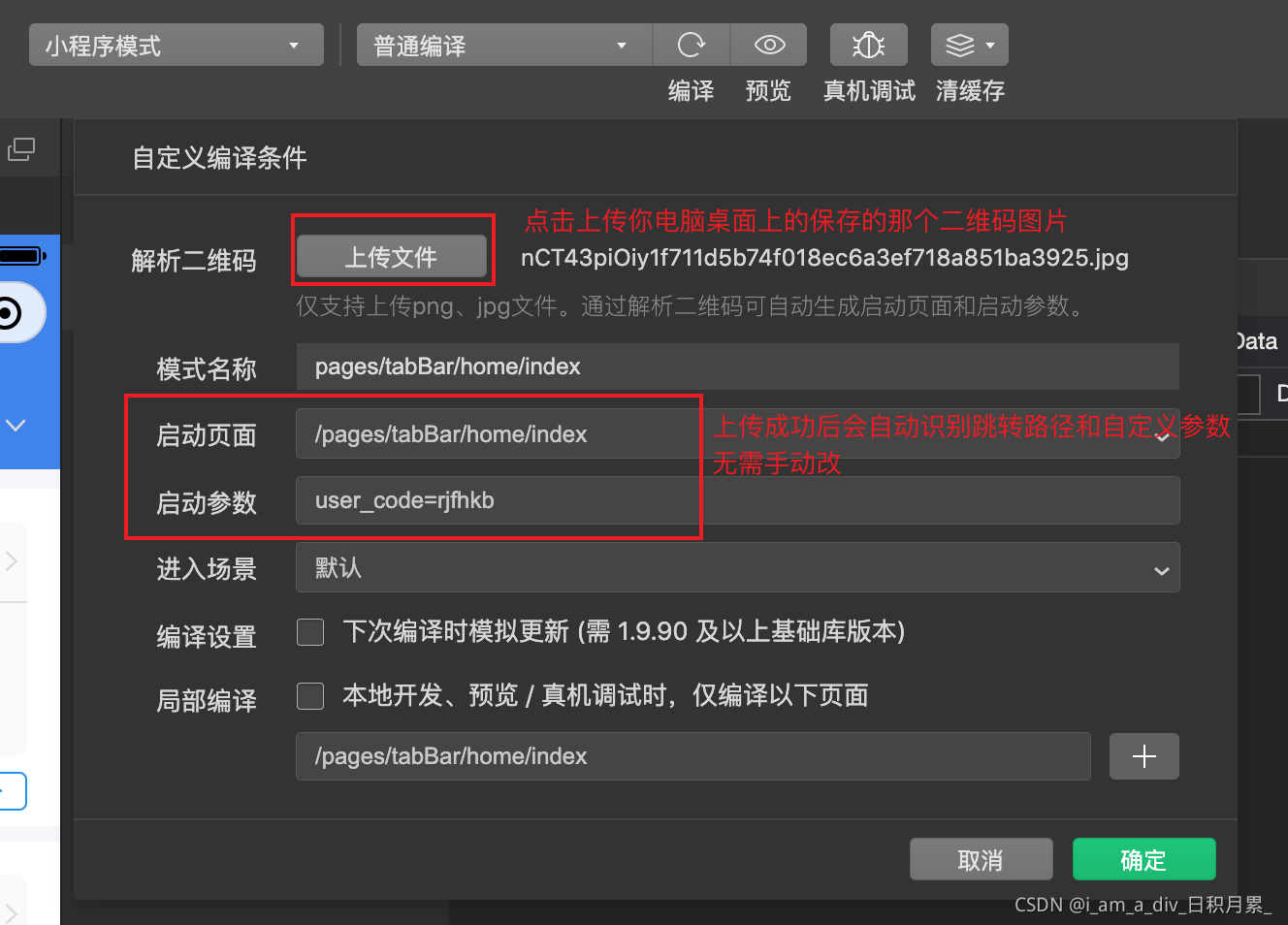This screenshot has height=925, width=1288.
Task: Click the green 确定 confirm button
Action: (1143, 860)
